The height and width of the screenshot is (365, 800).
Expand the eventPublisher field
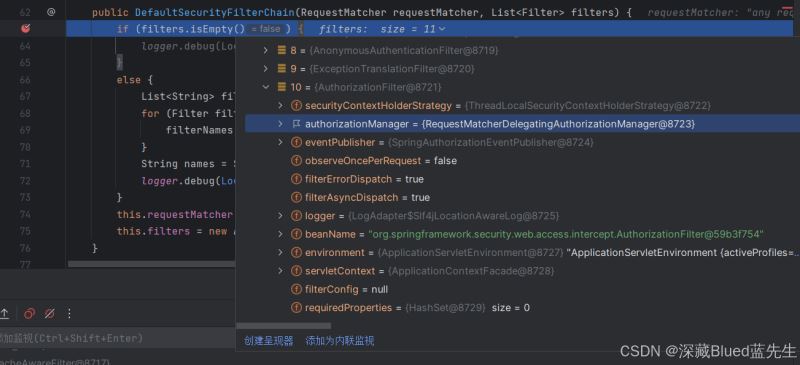(x=280, y=142)
